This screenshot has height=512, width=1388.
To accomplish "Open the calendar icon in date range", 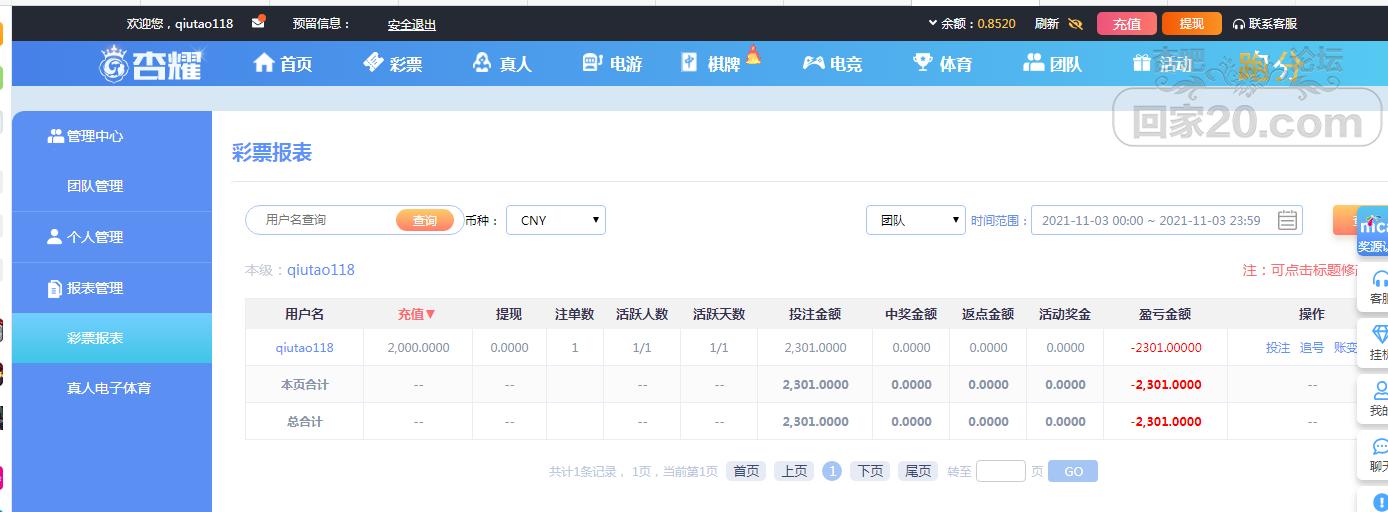I will (1287, 220).
